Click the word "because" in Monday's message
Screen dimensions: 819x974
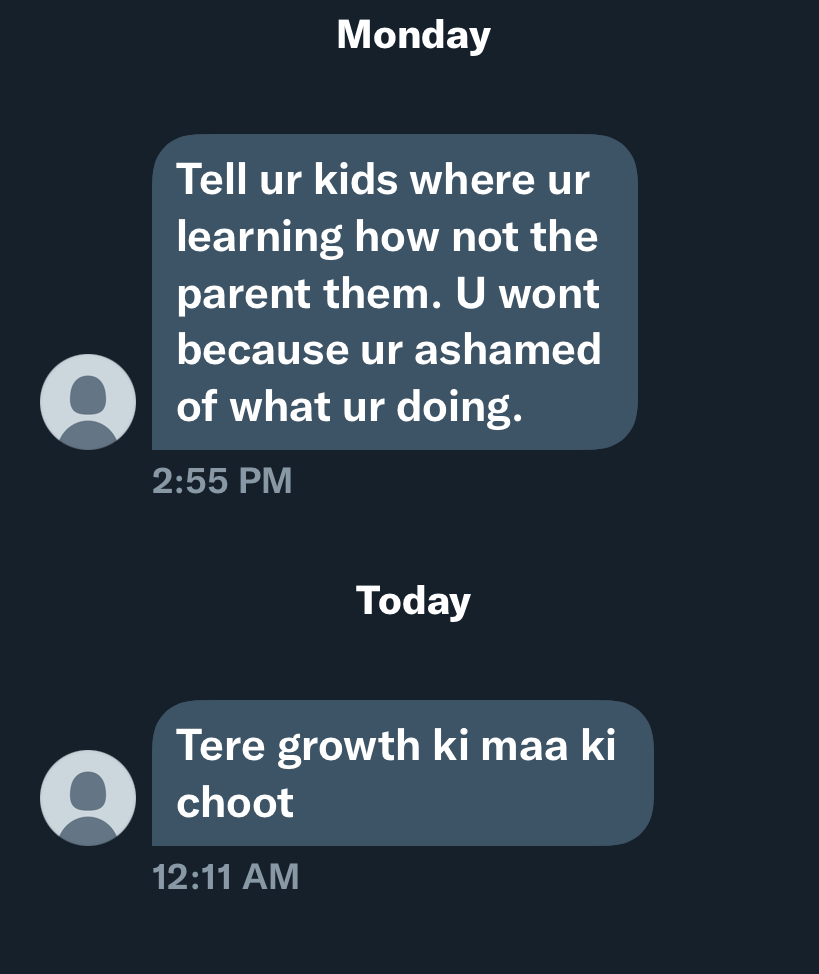[262, 349]
